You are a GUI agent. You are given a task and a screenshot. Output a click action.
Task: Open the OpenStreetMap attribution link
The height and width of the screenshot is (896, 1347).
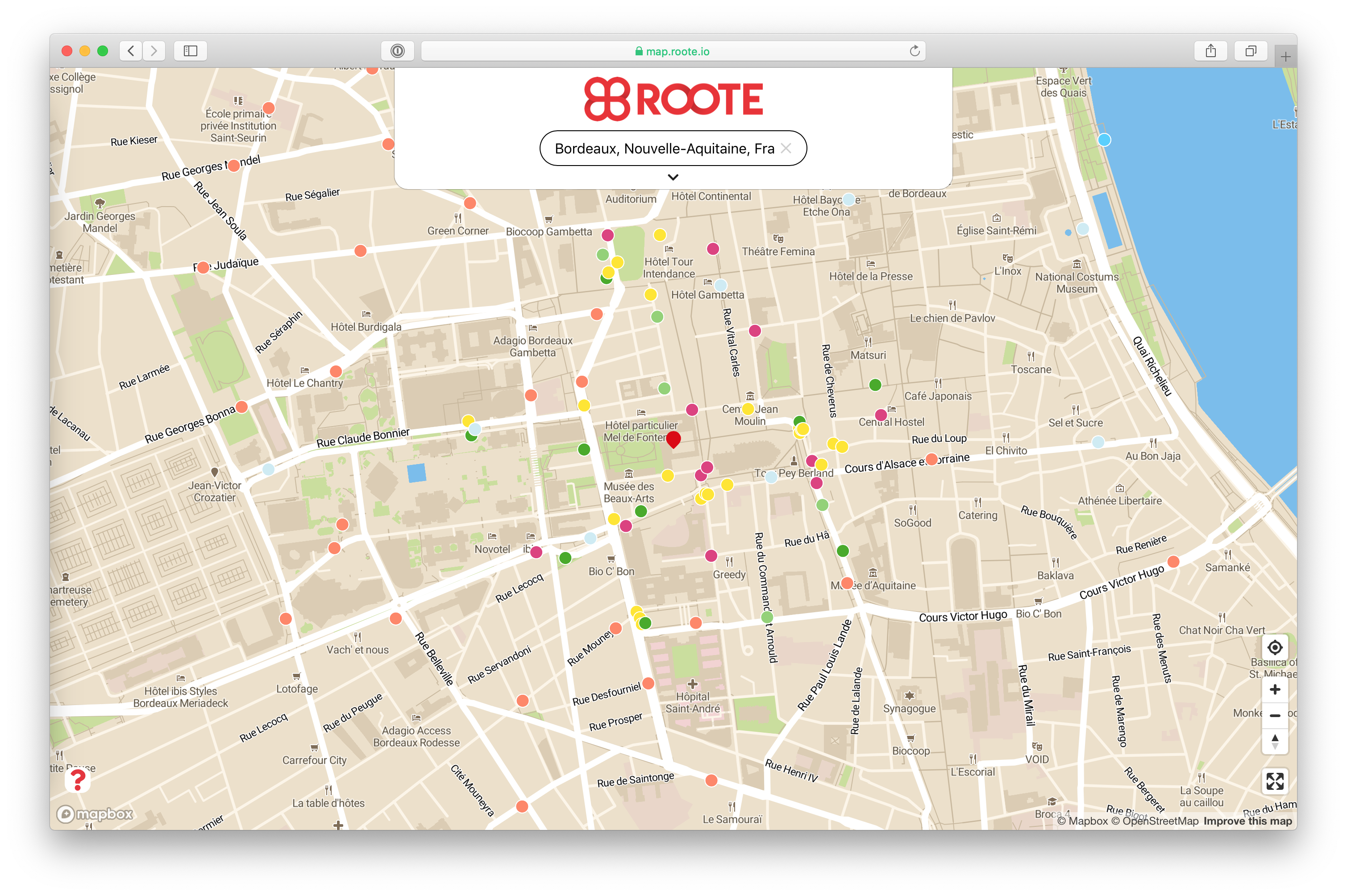coord(1154,821)
